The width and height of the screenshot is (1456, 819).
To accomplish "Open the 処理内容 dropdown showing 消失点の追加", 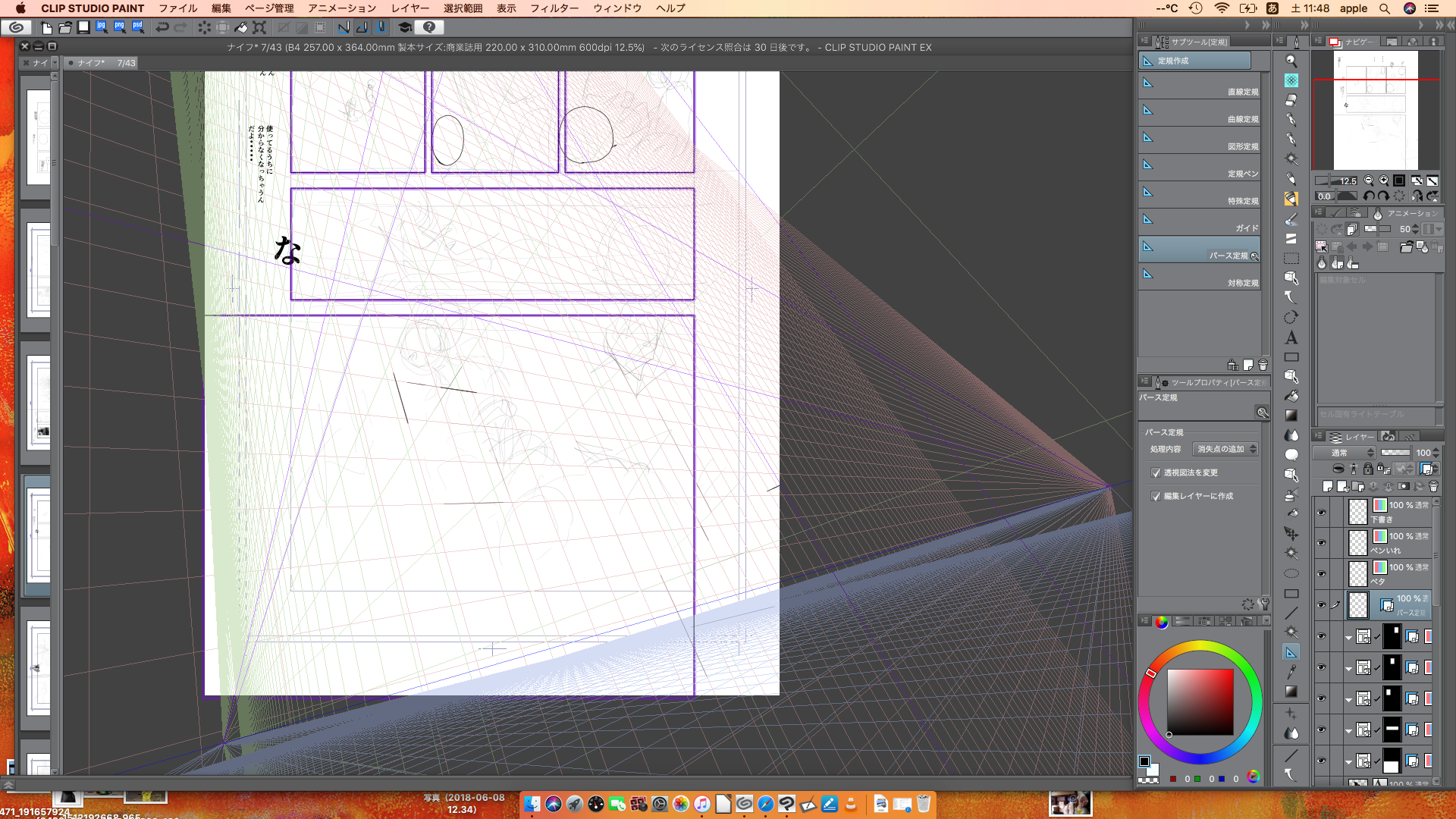I will 1225,449.
